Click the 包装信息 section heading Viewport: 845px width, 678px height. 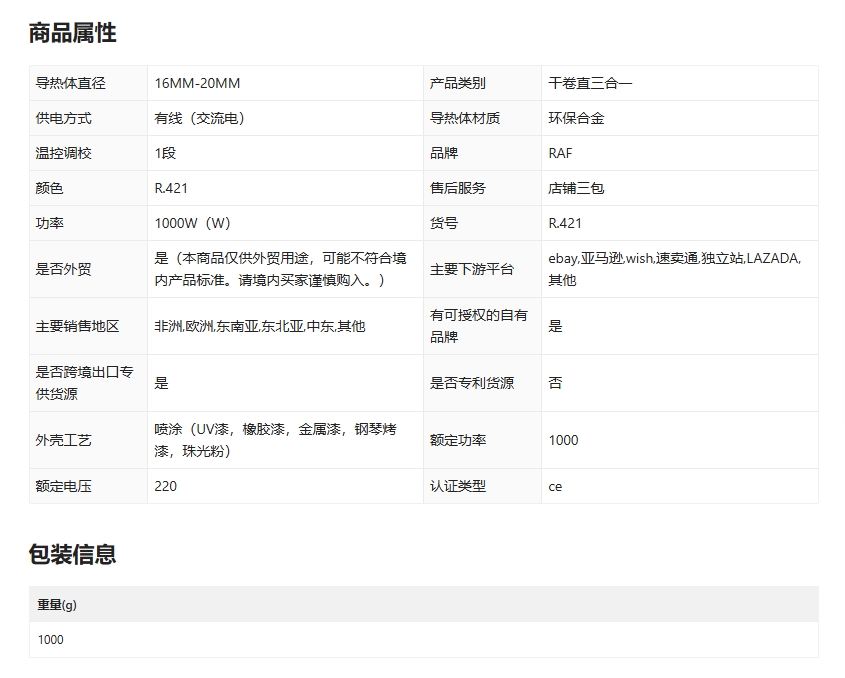(72, 554)
